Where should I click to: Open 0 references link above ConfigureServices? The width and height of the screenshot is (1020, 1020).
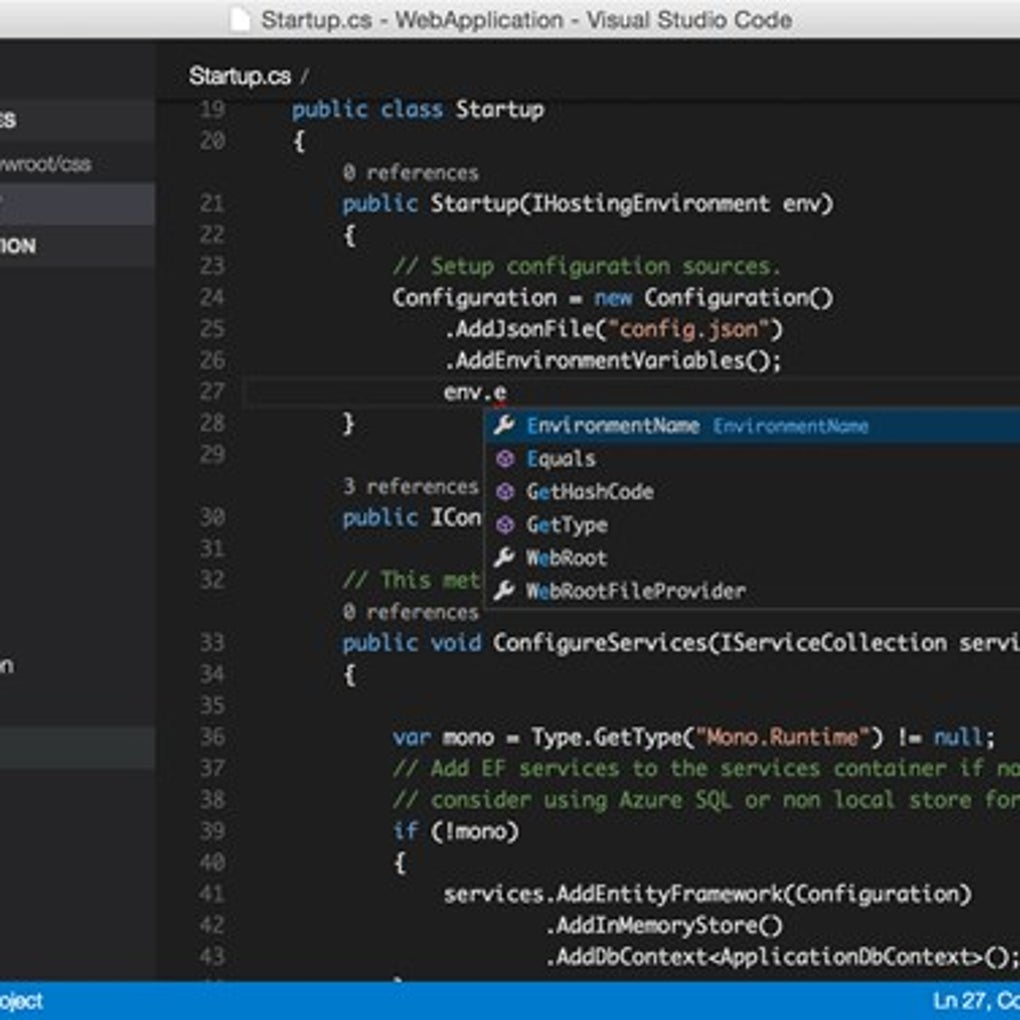[410, 612]
